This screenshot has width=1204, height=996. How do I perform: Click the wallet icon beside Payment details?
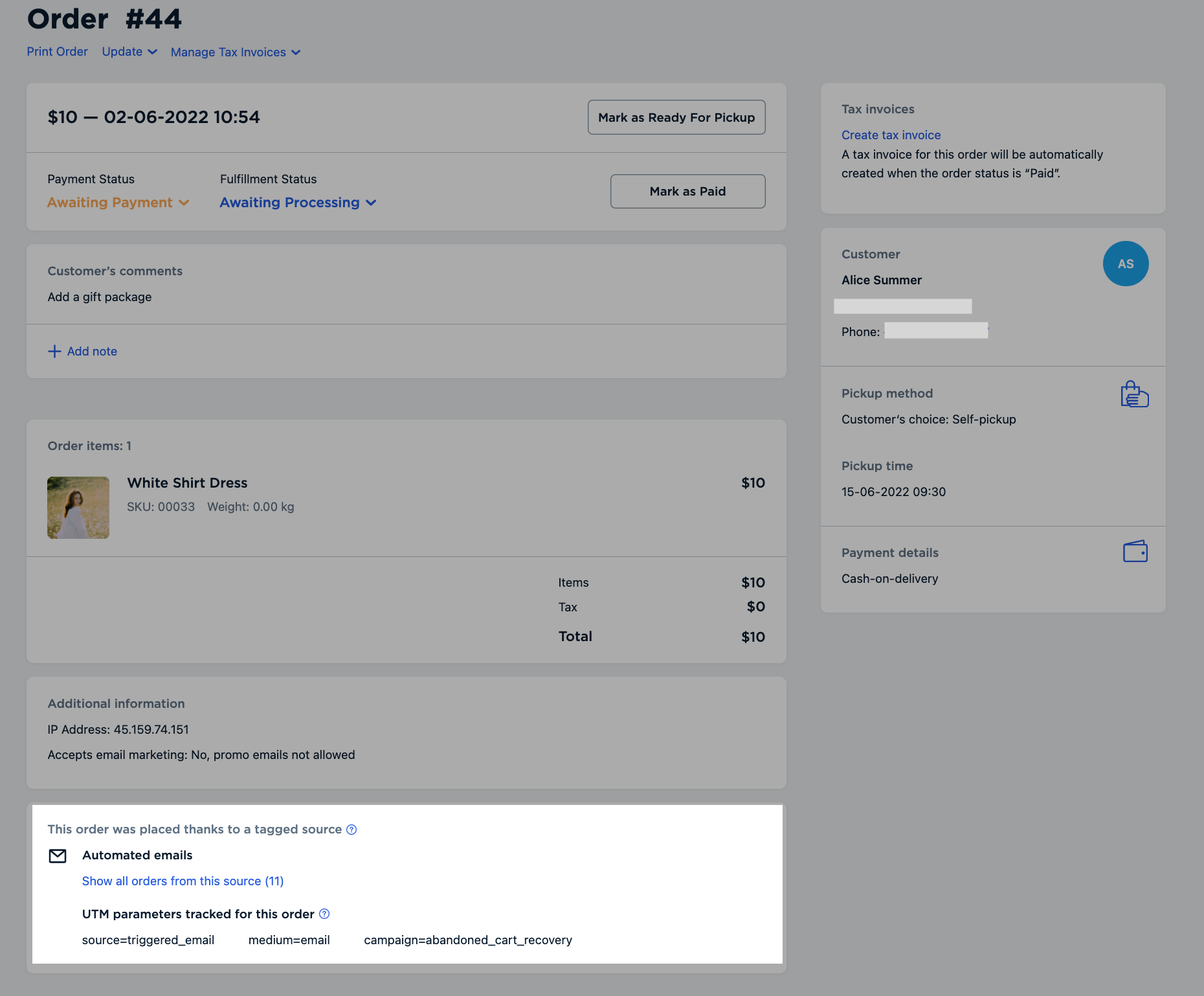click(x=1134, y=551)
